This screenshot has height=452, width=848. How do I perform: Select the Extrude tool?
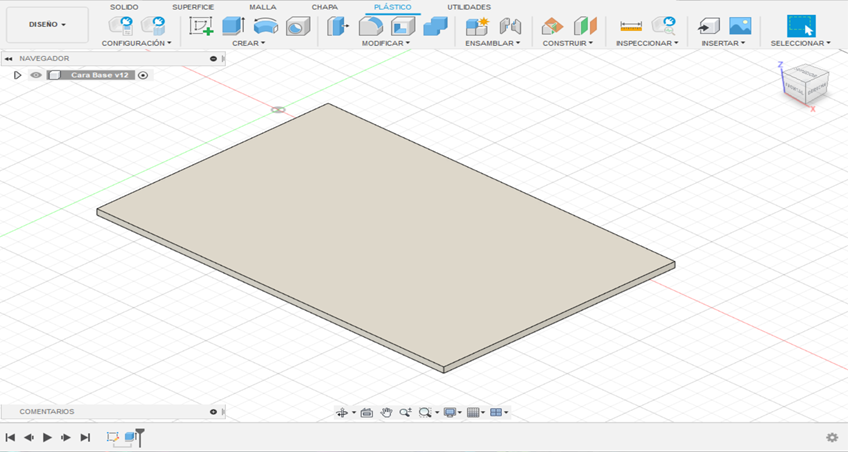tap(234, 25)
